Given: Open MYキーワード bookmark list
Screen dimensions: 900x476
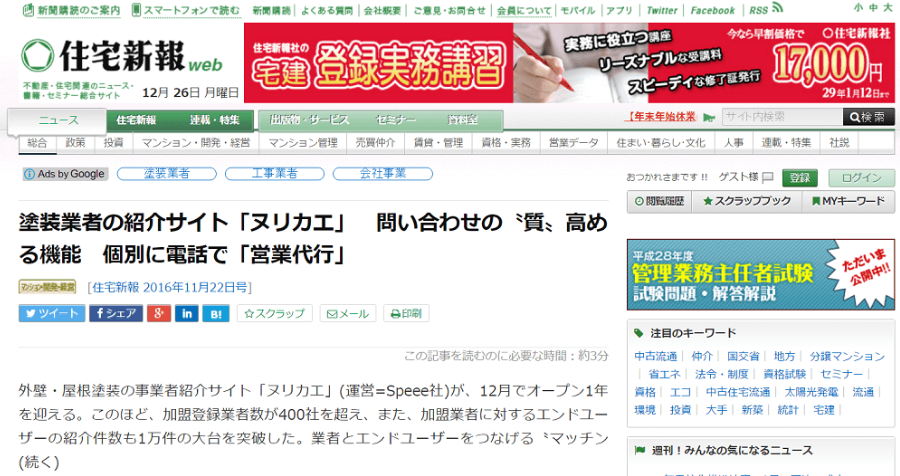Looking at the screenshot, I should pyautogui.click(x=846, y=202).
